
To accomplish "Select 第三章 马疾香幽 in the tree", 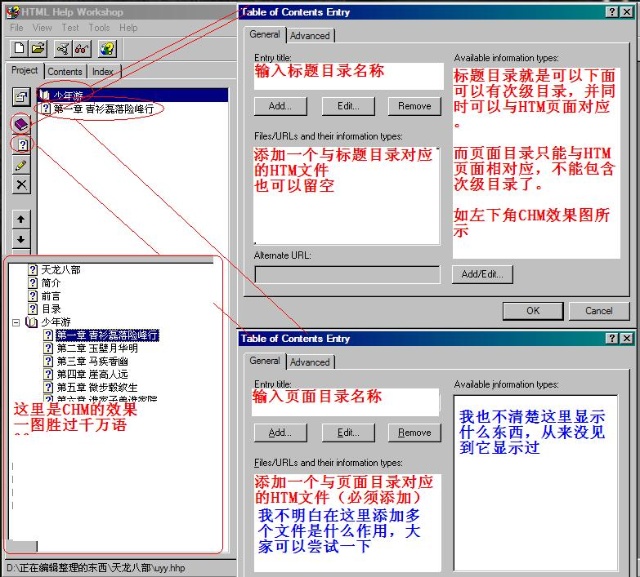I will pyautogui.click(x=97, y=361).
